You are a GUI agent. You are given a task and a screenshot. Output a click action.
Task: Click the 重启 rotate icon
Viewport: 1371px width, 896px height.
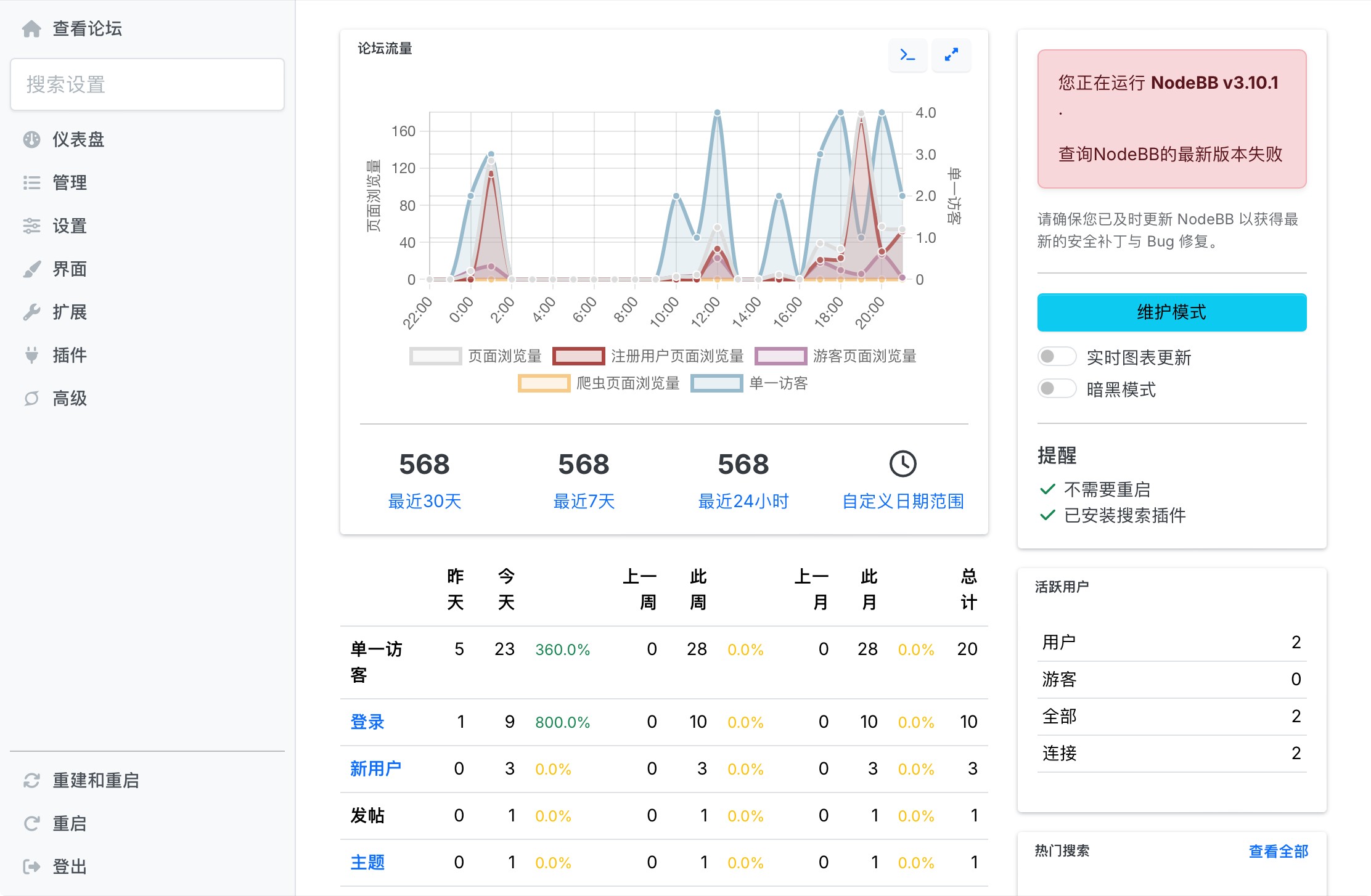31,824
